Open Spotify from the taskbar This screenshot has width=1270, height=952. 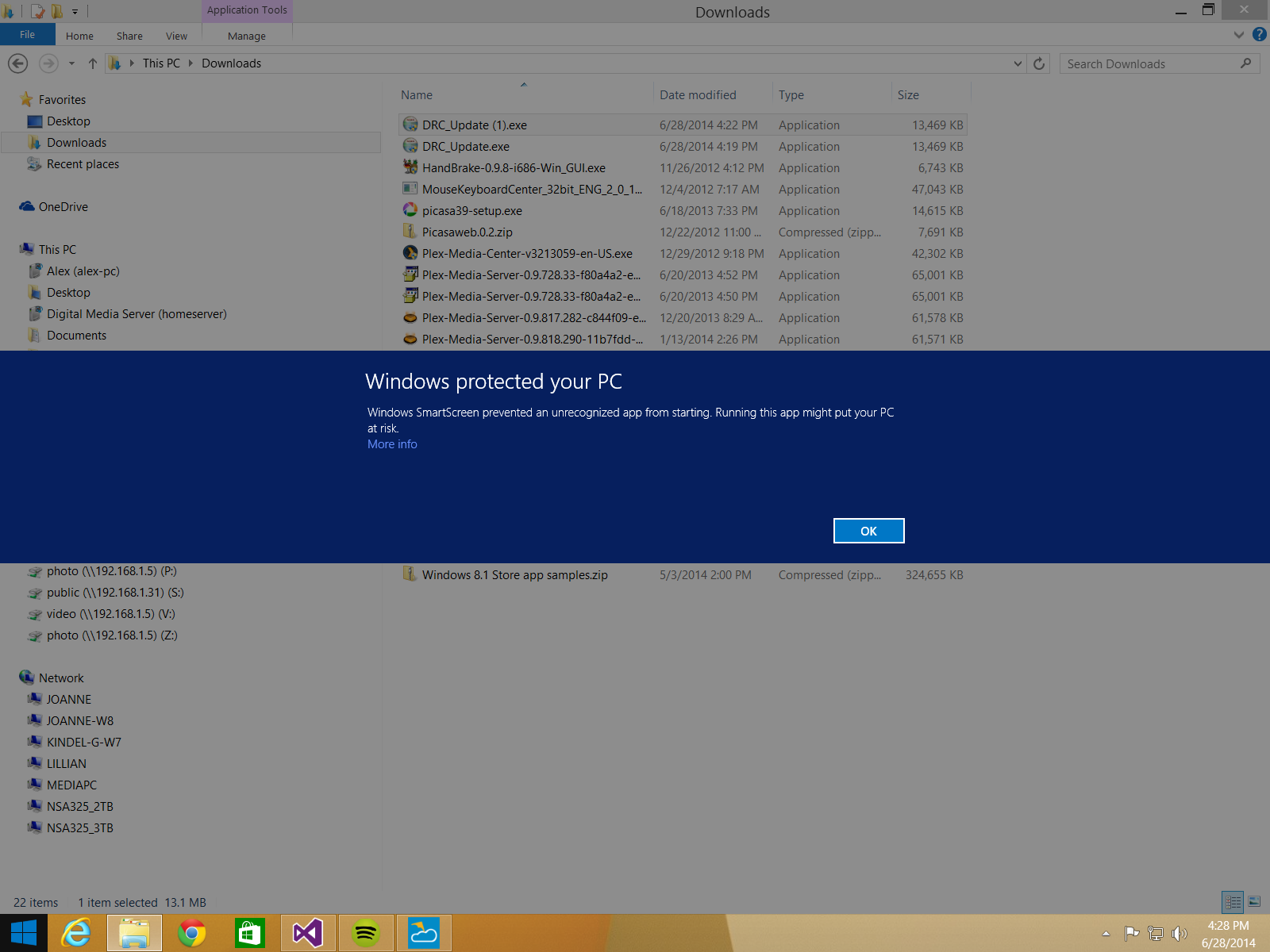tap(366, 933)
